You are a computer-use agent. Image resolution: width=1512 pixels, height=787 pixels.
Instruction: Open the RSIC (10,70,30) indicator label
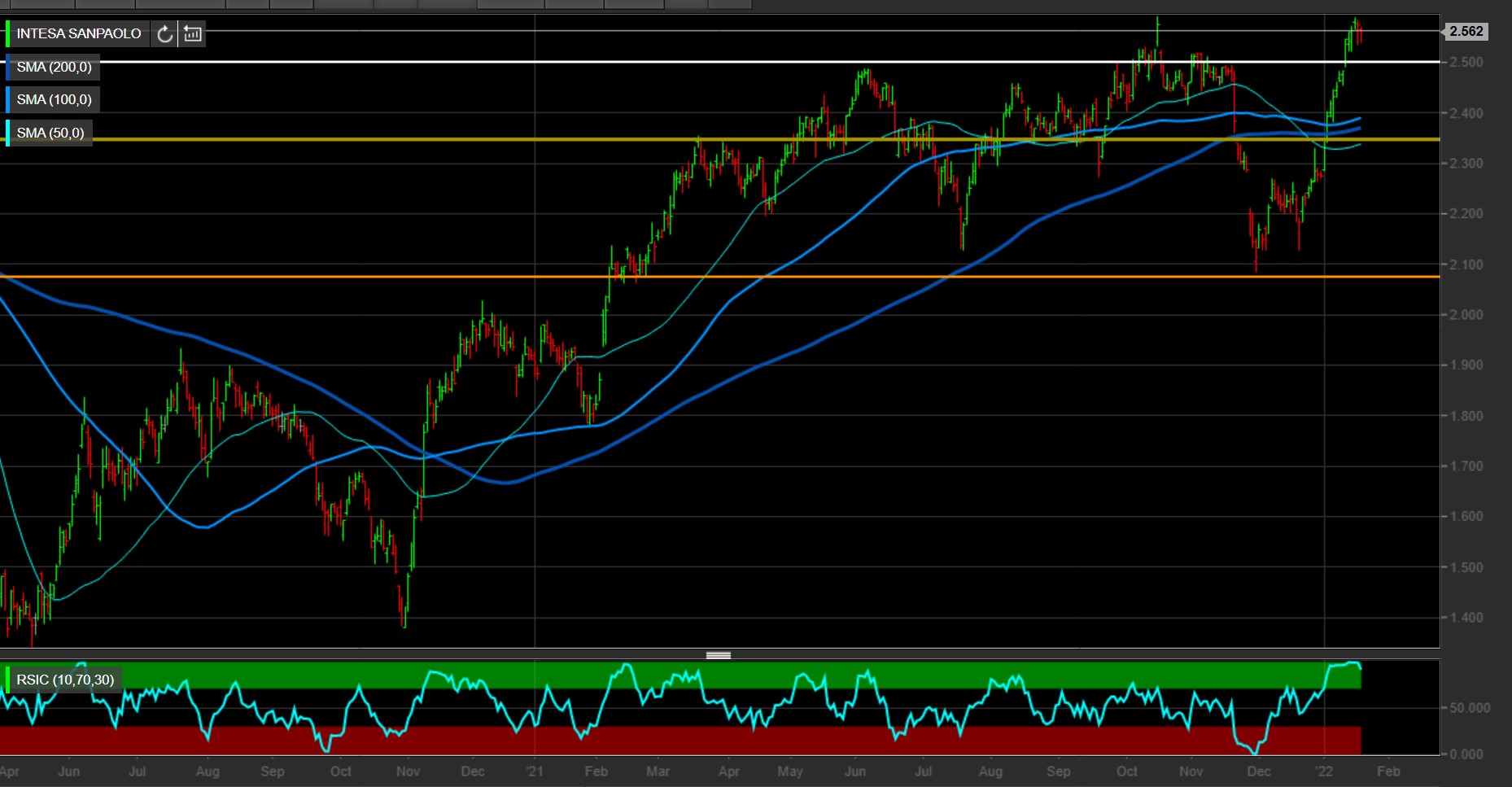click(65, 680)
